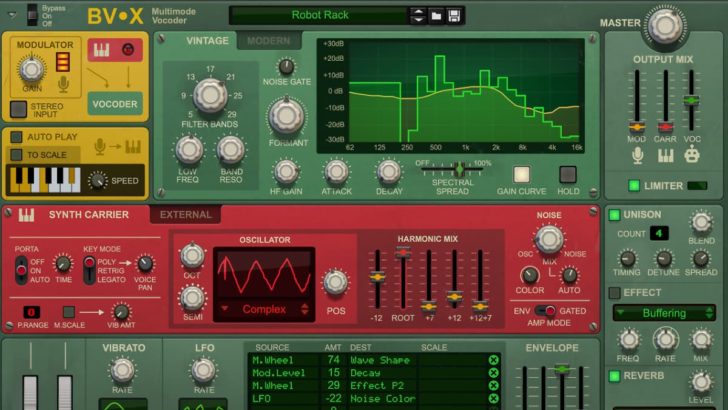Adjust the oscillator Pos knob
The height and width of the screenshot is (410, 728).
(x=335, y=282)
